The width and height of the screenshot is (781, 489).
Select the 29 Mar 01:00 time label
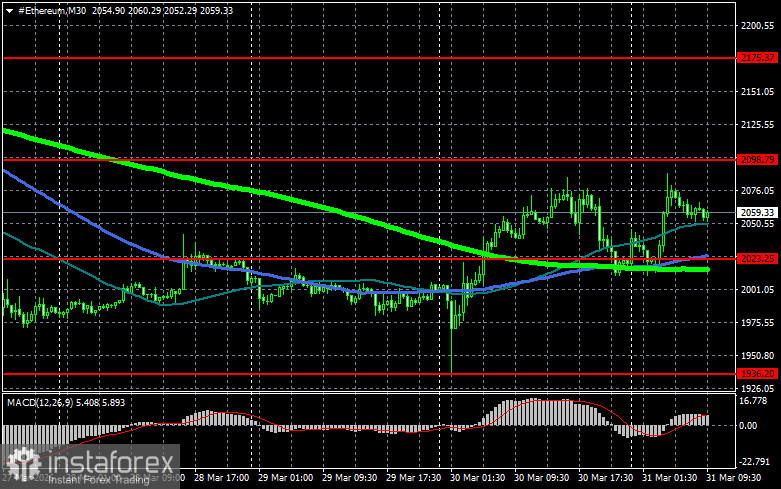286,478
